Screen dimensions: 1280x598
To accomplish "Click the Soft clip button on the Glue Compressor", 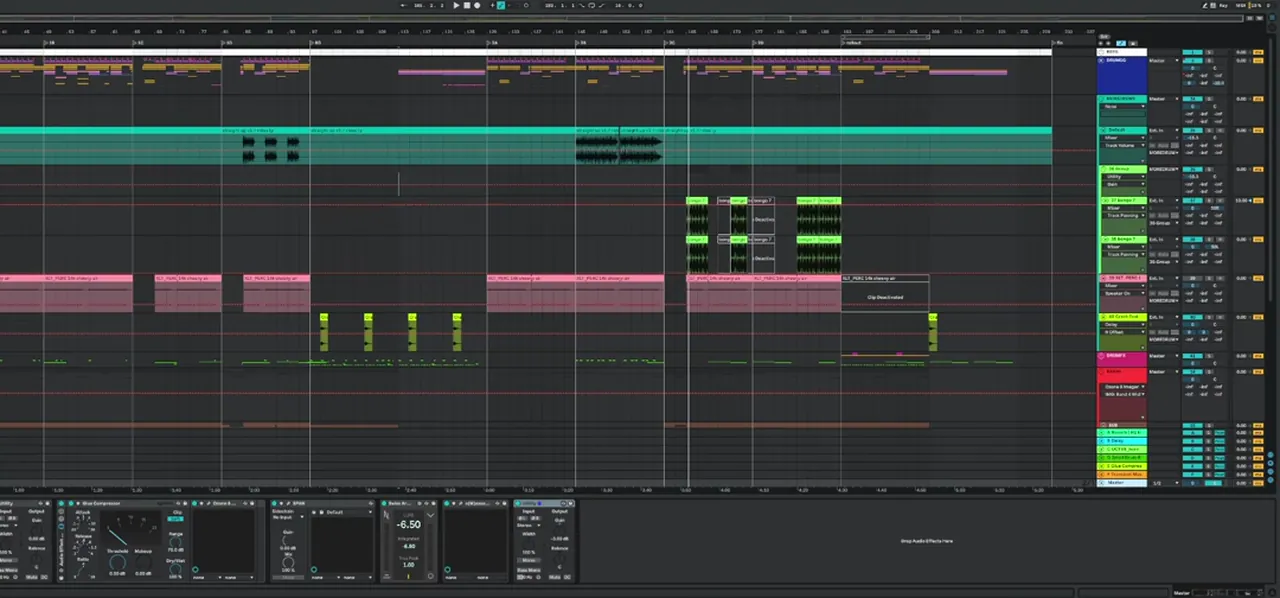I will click(175, 518).
